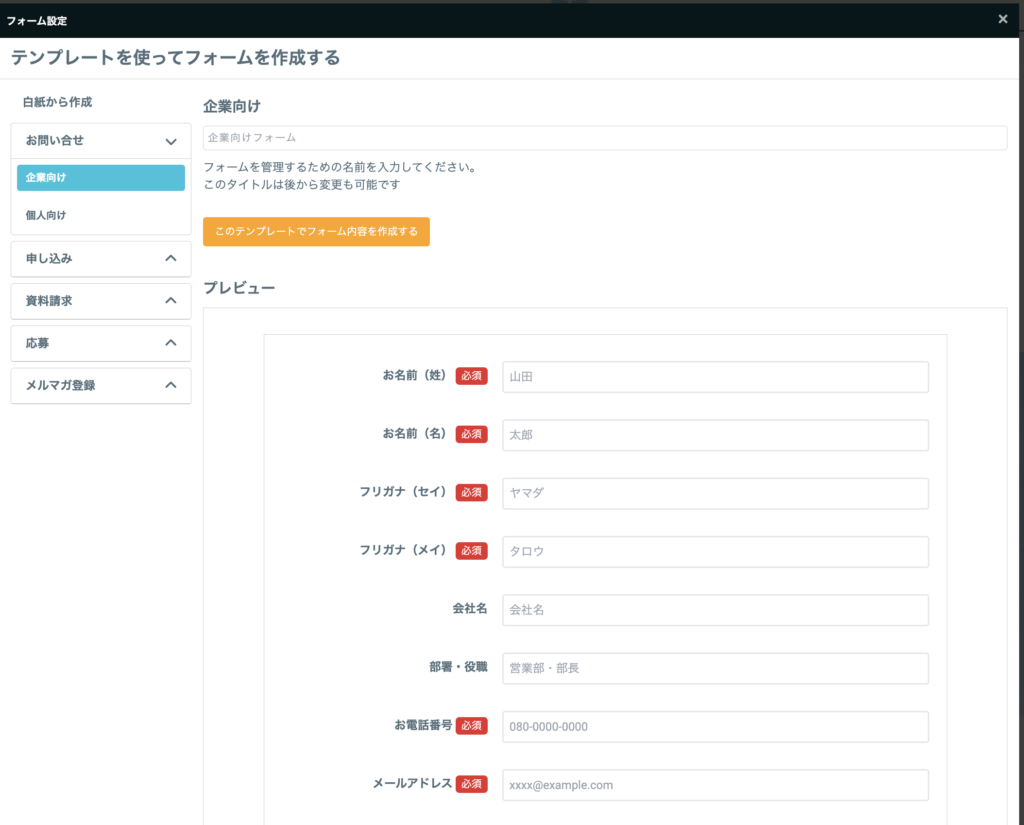
Task: Expand the メルマガ登録 category
Action: point(100,385)
